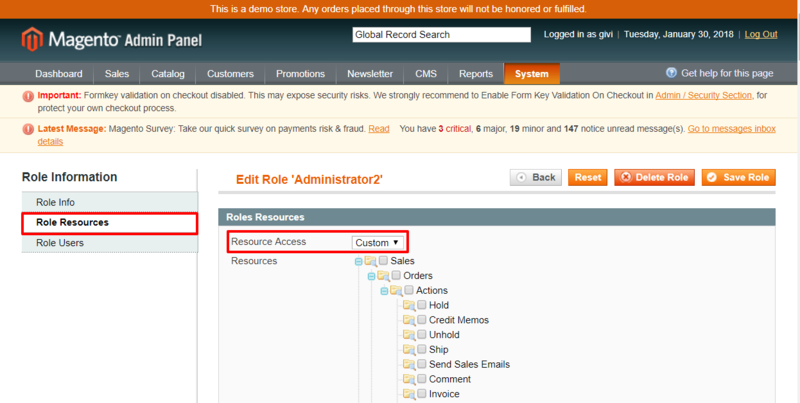
Task: Open the Newsletter menu
Action: (370, 74)
